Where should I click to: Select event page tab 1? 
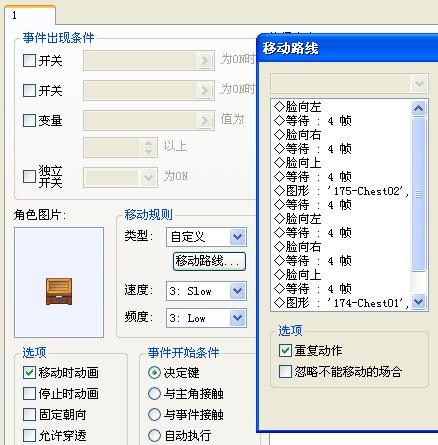pyautogui.click(x=30, y=15)
